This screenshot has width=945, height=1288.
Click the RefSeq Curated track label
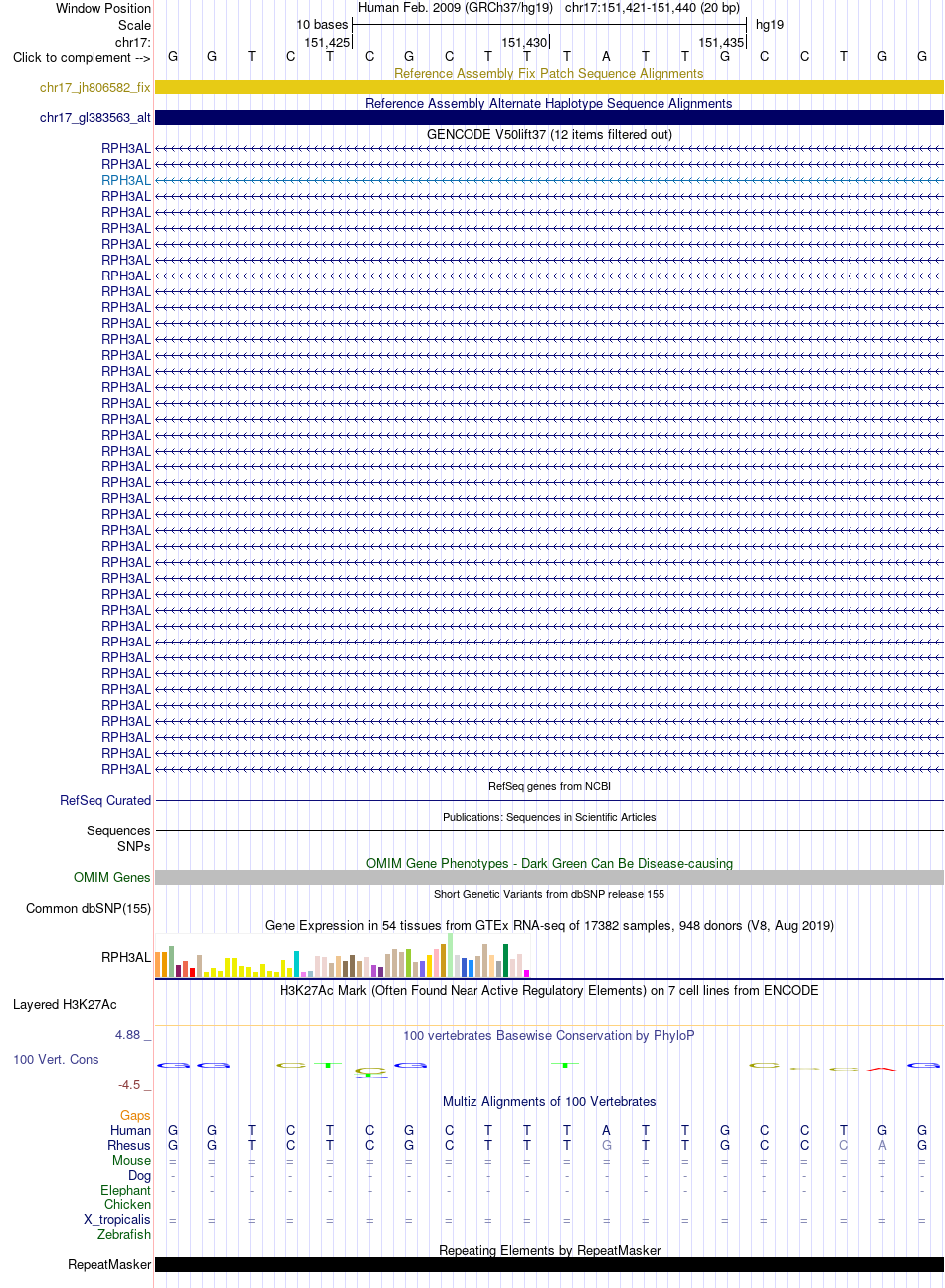(x=105, y=800)
